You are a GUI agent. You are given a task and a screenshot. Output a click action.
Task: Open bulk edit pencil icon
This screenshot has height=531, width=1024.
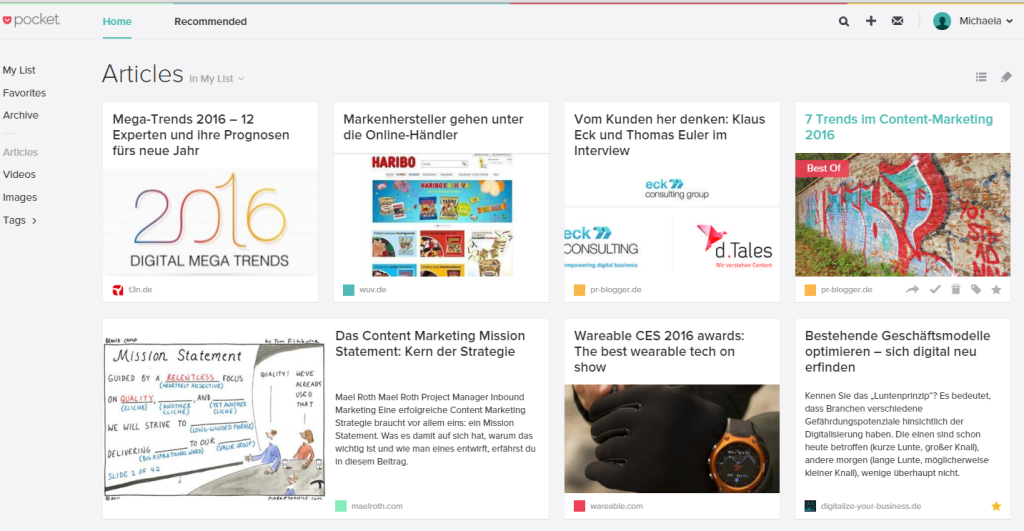pos(1006,77)
